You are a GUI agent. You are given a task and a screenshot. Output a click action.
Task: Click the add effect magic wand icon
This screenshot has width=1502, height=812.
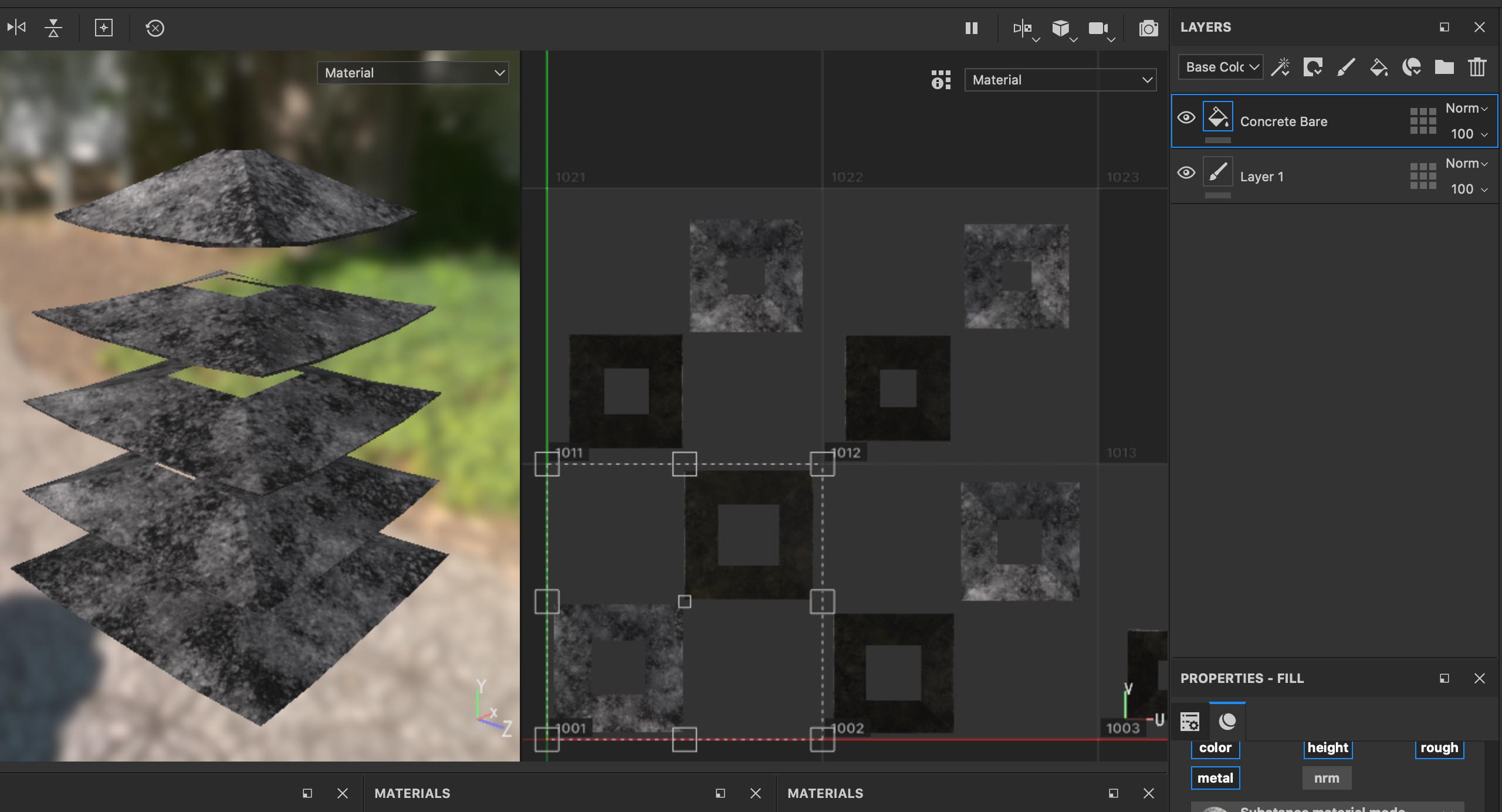pyautogui.click(x=1280, y=67)
